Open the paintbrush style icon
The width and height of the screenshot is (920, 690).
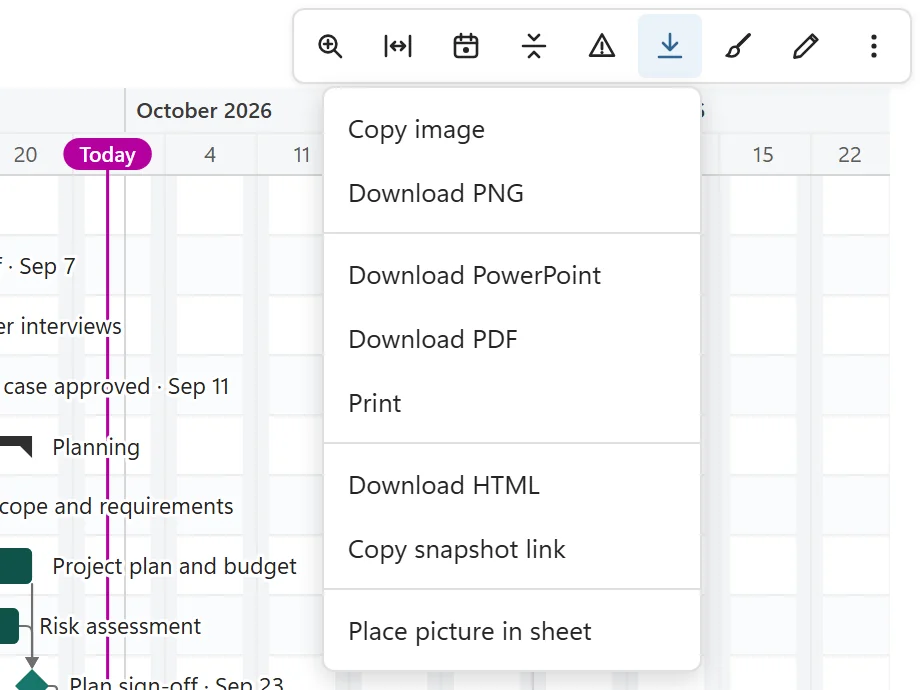(738, 46)
